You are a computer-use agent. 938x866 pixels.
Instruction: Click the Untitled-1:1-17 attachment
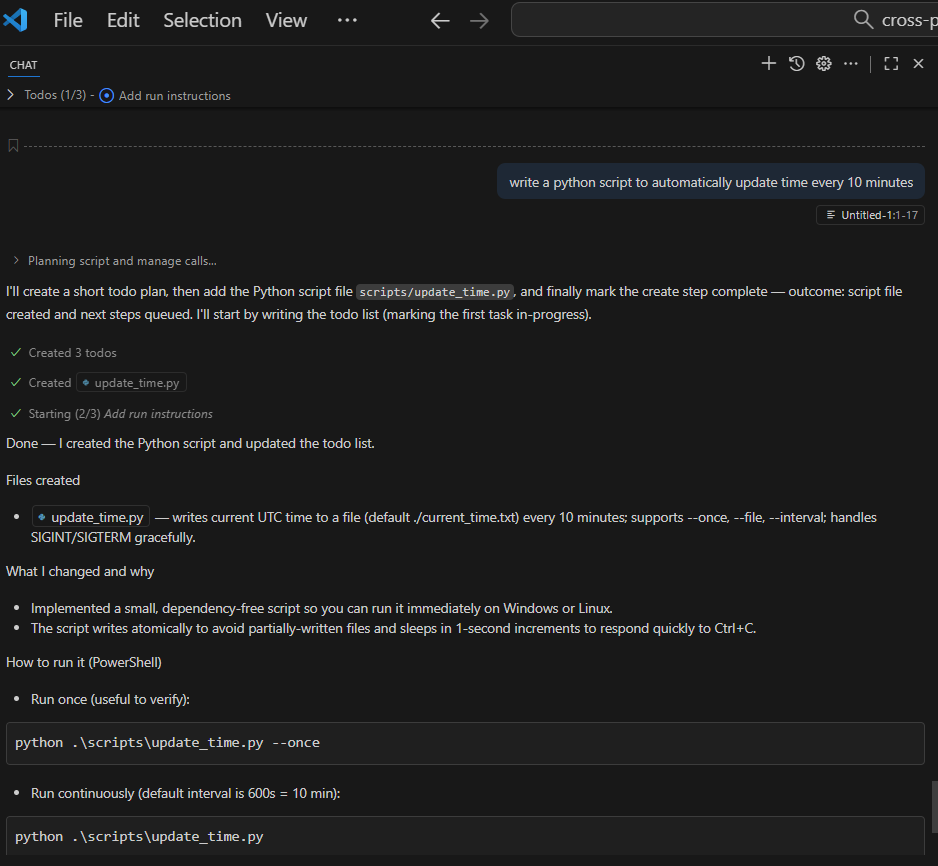[x=870, y=214]
